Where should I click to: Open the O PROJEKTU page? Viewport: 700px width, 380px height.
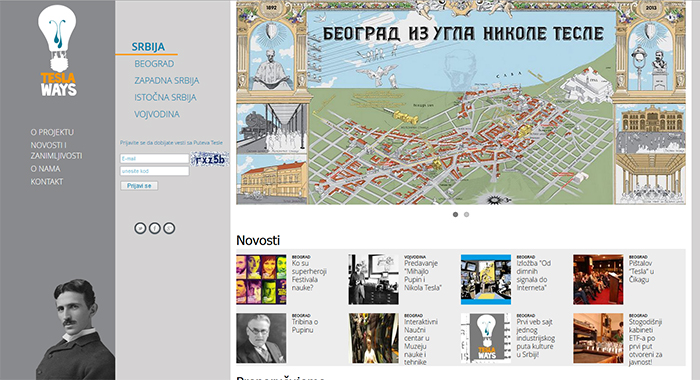pyautogui.click(x=52, y=132)
